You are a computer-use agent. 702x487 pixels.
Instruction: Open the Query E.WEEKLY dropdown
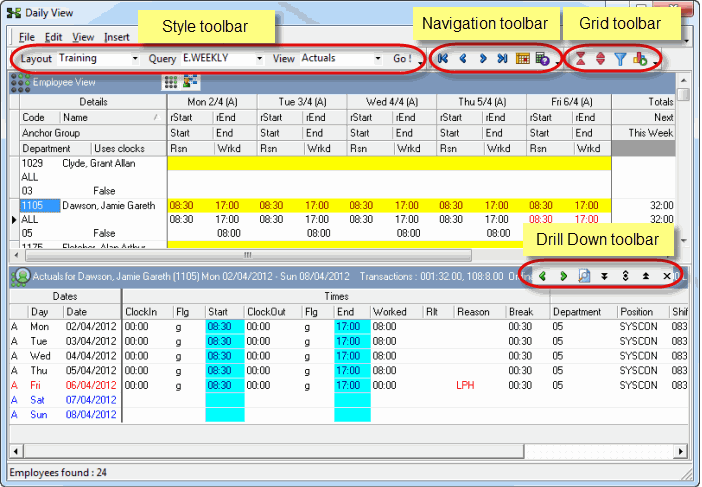coord(259,59)
